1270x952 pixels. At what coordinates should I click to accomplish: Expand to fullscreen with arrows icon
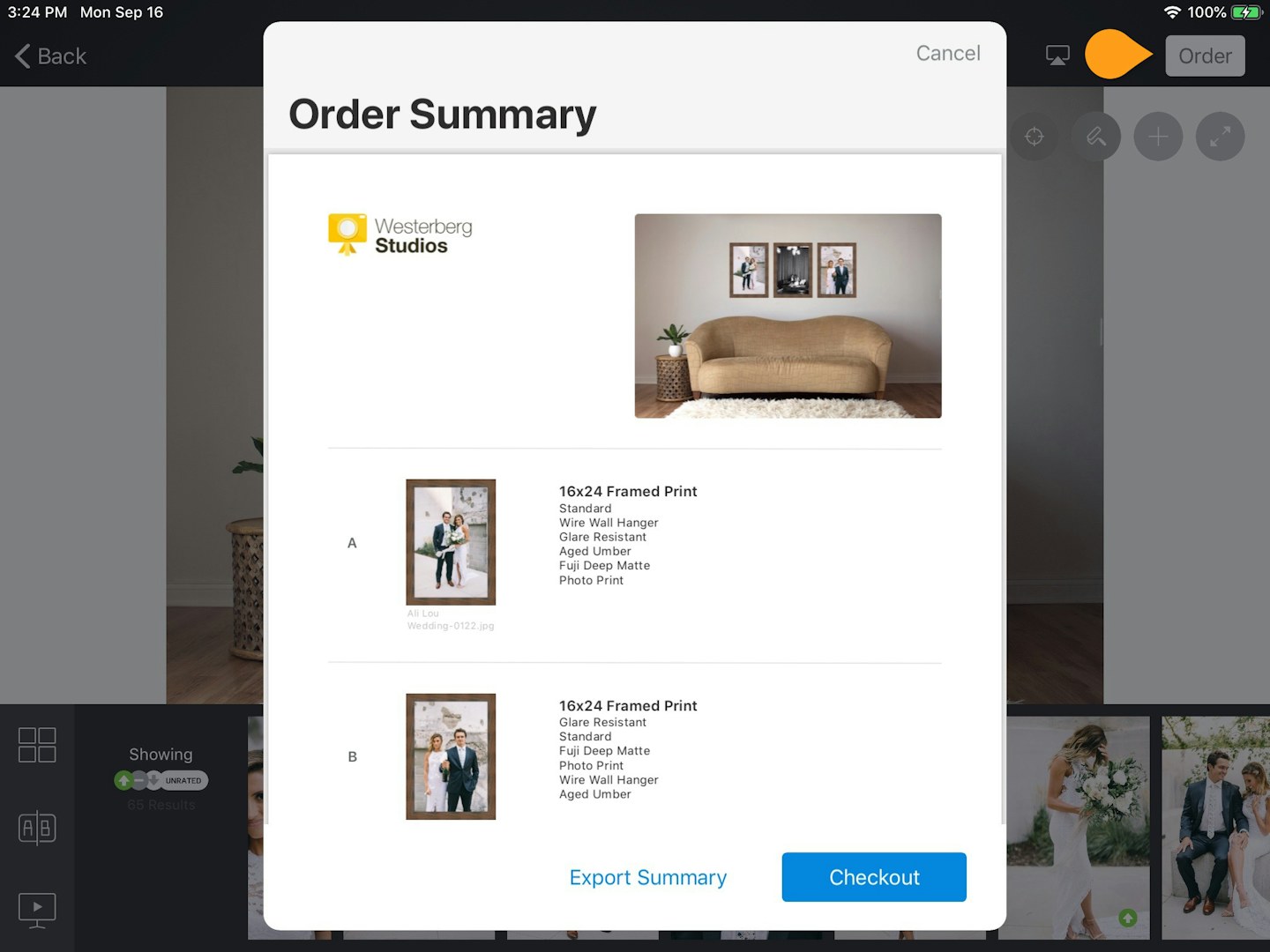coord(1220,137)
